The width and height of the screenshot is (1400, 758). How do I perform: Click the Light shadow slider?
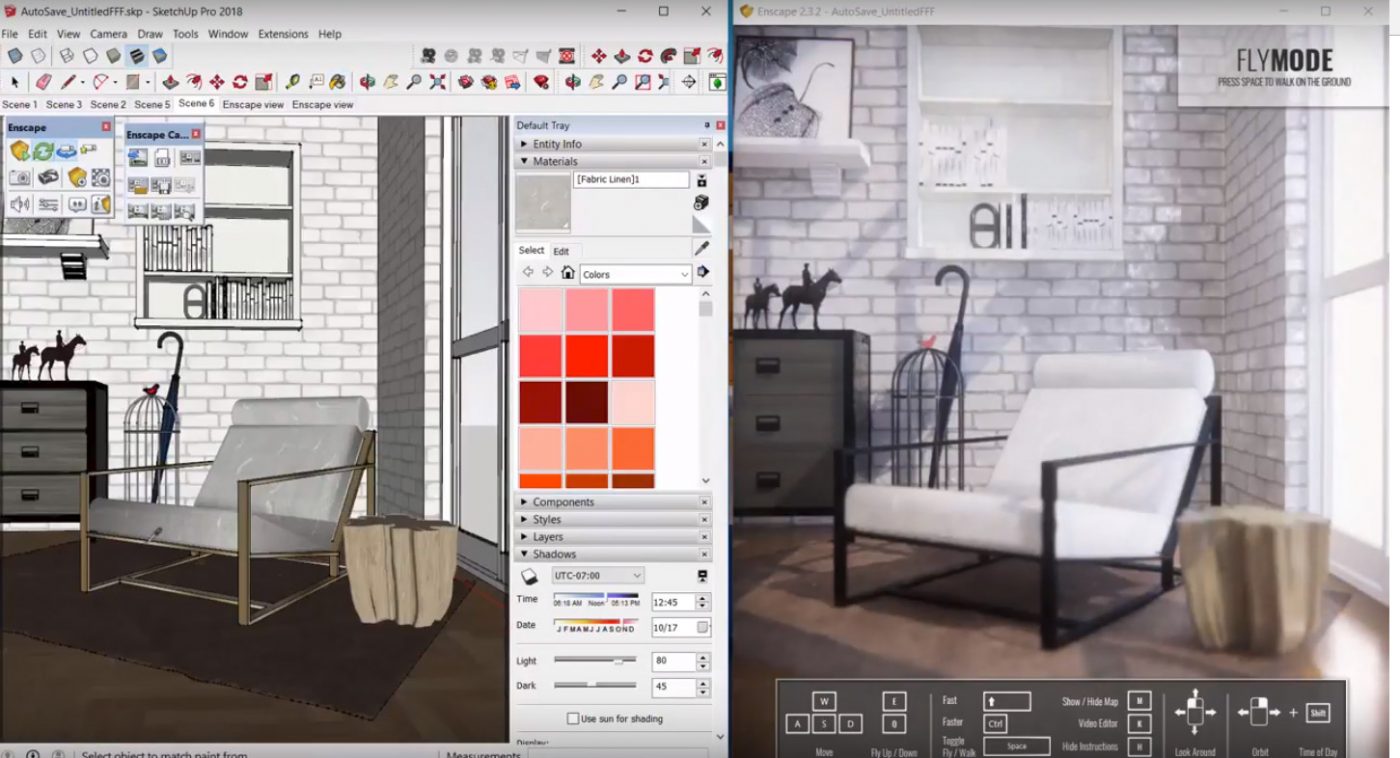[595, 660]
